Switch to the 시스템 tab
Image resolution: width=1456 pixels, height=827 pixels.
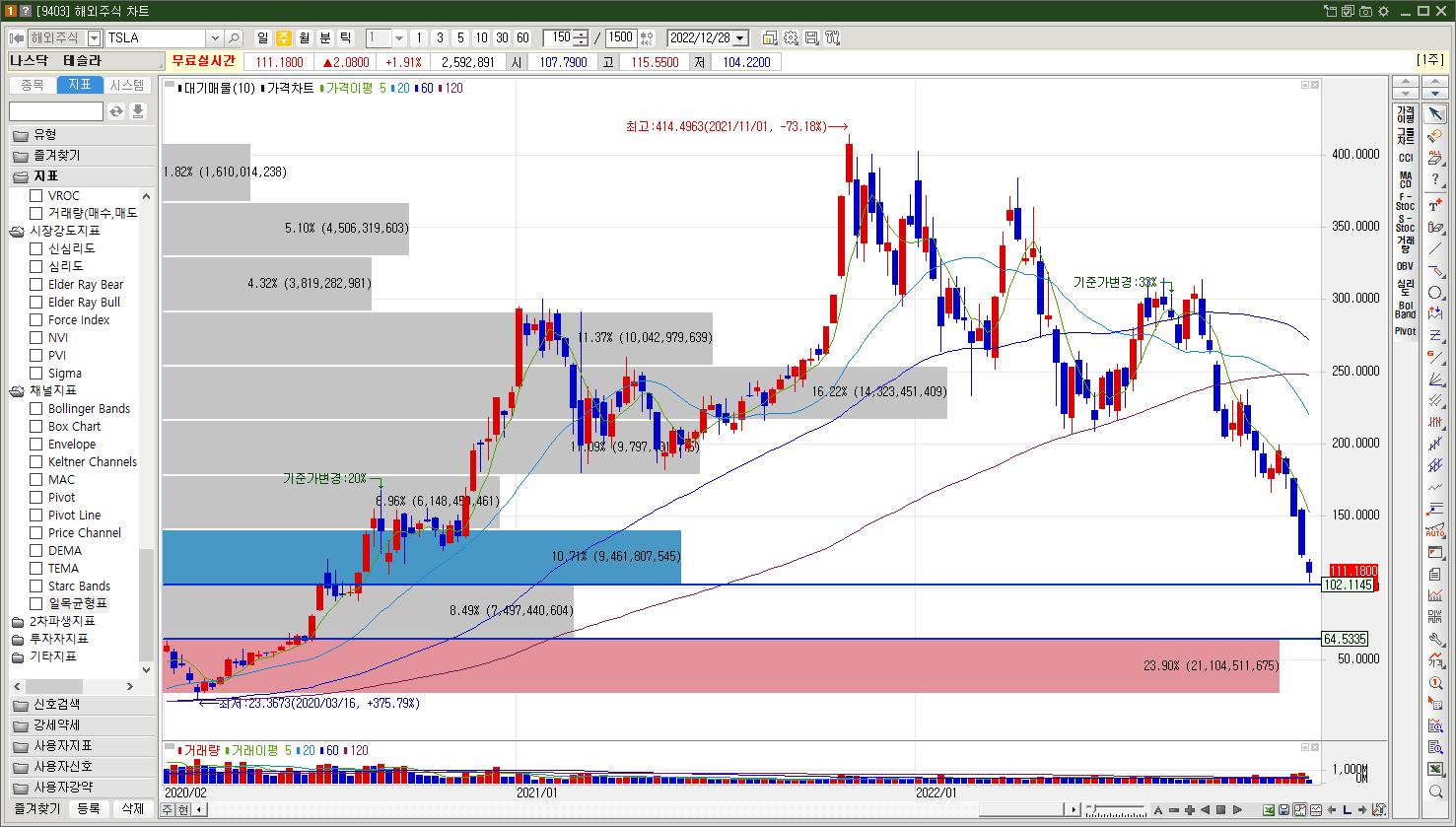[x=126, y=86]
